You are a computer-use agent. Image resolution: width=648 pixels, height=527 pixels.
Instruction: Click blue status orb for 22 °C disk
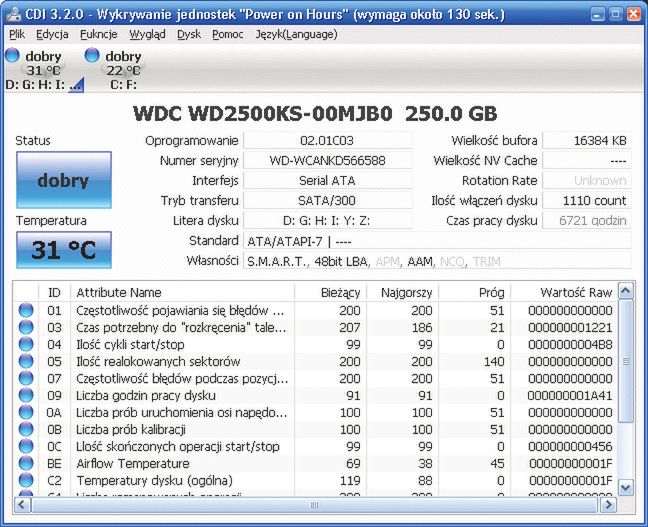[92, 55]
